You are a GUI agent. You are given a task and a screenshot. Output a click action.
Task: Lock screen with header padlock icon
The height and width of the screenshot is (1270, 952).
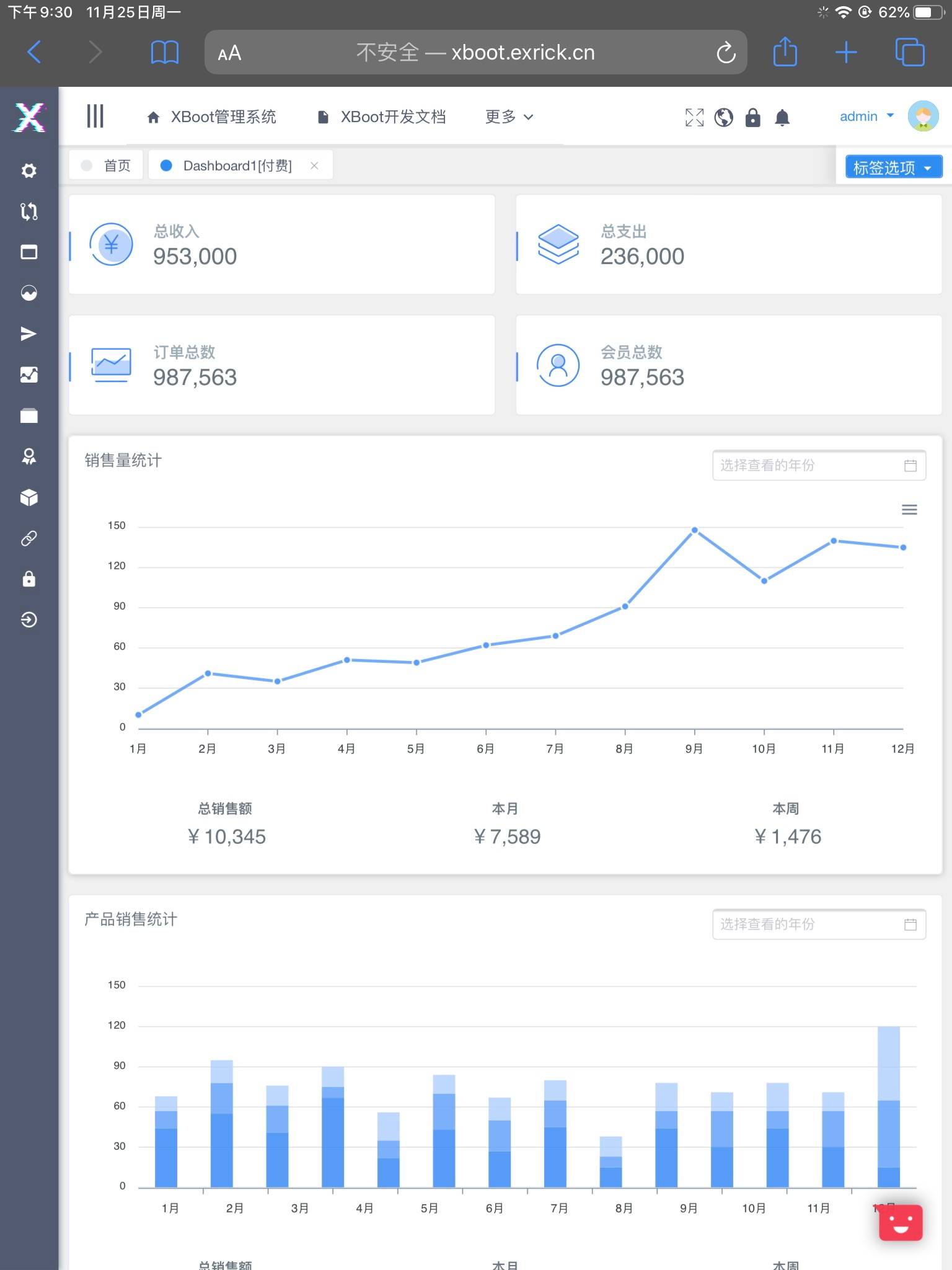point(752,117)
